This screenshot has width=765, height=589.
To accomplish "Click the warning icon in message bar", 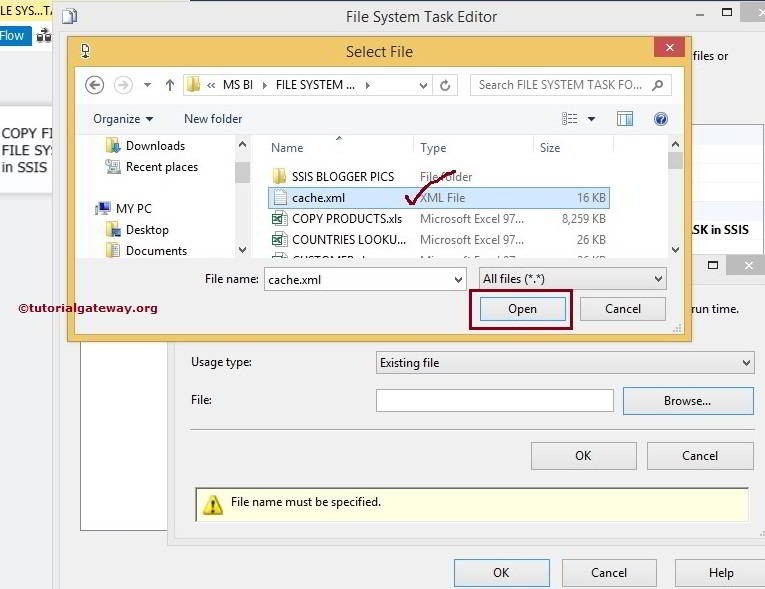I will point(213,504).
